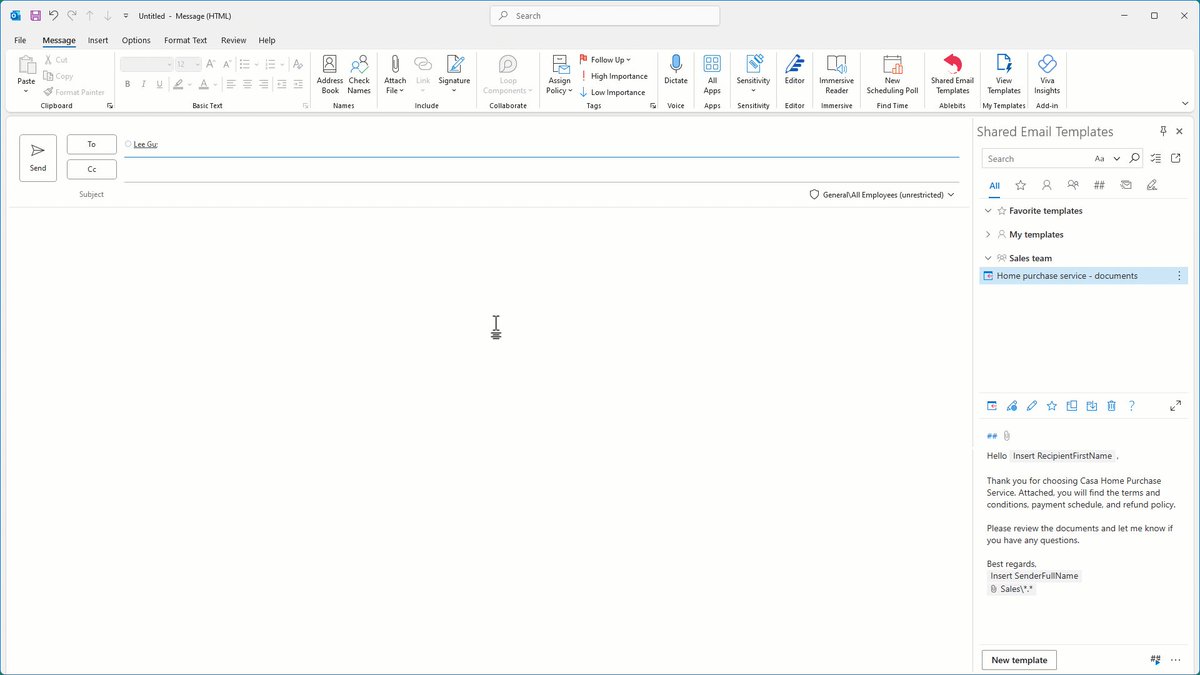The image size is (1200, 675).
Task: Edit the selected template with the pencil icon
Action: click(1032, 406)
